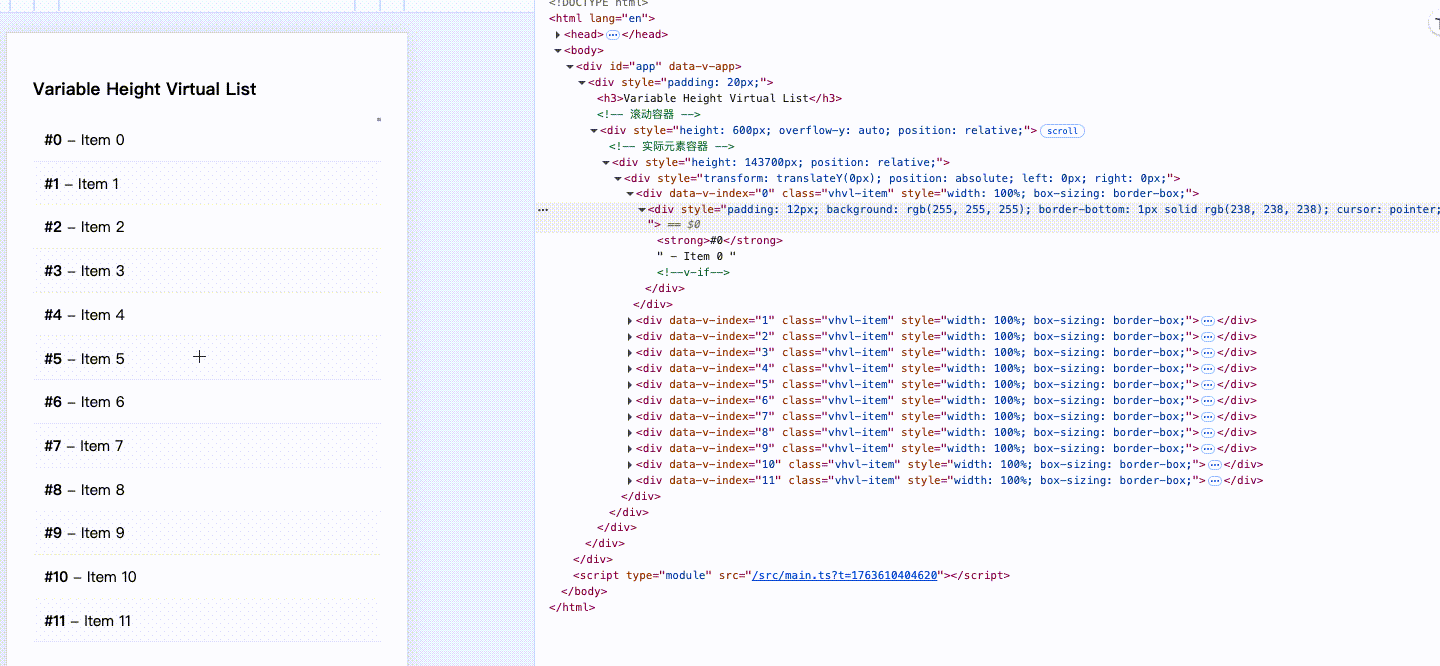Click the ellipsis badge inside head tag
Image resolution: width=1440 pixels, height=666 pixels.
613,34
